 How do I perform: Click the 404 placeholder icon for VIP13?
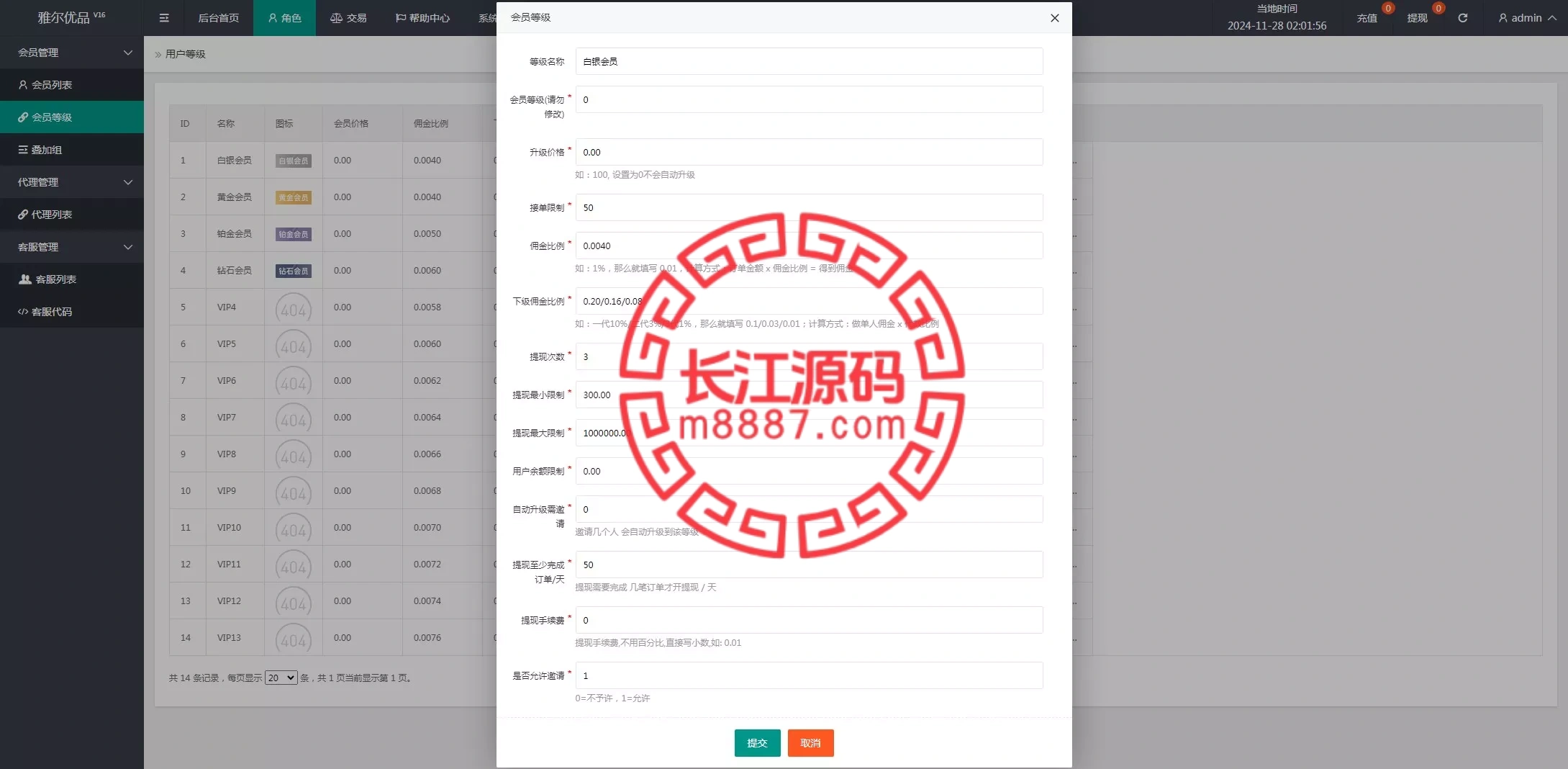coord(294,638)
